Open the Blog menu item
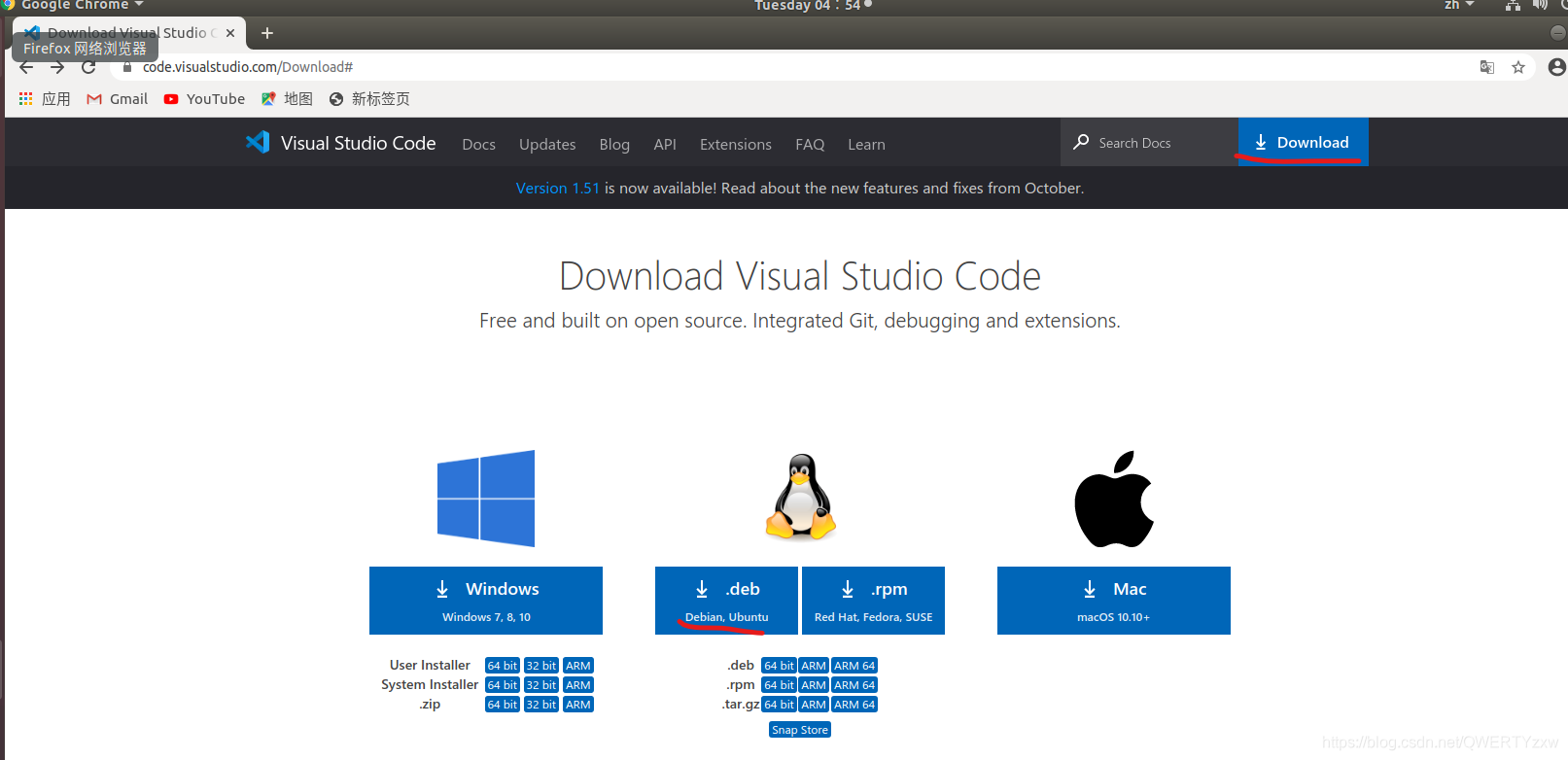 tap(614, 144)
